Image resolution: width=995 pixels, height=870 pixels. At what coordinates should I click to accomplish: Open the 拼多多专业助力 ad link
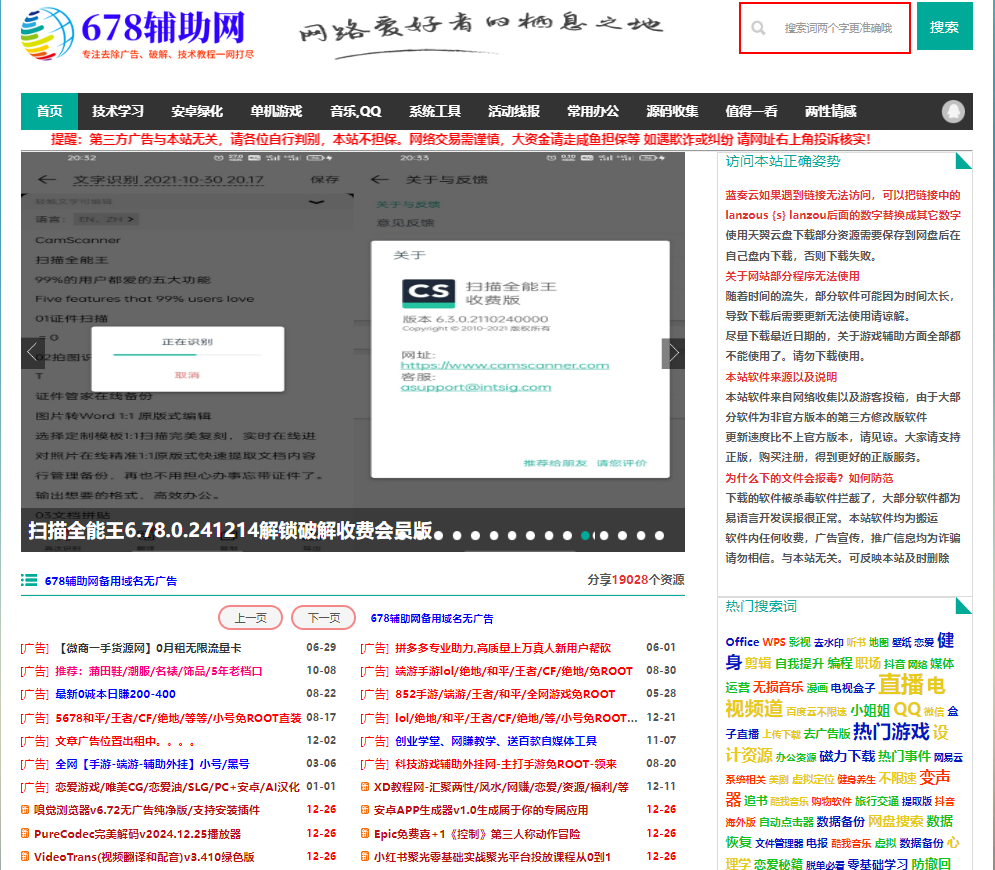pyautogui.click(x=503, y=648)
